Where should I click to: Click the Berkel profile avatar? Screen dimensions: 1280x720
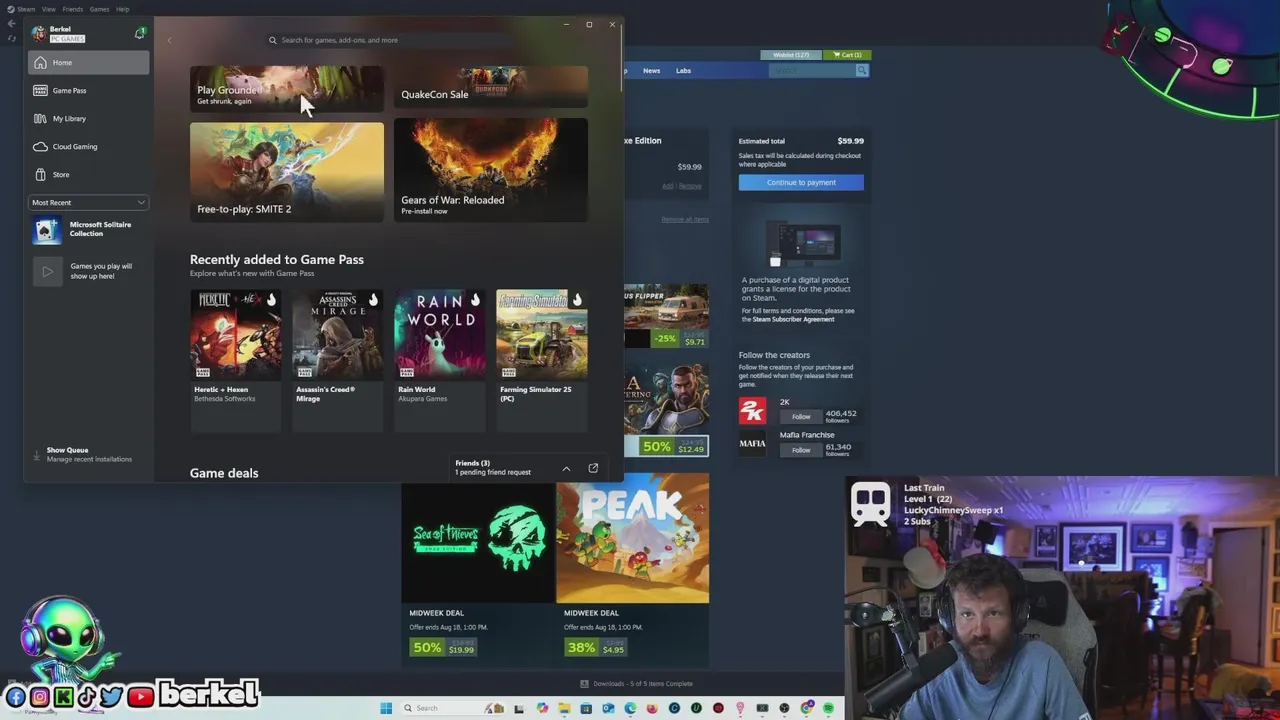(38, 33)
